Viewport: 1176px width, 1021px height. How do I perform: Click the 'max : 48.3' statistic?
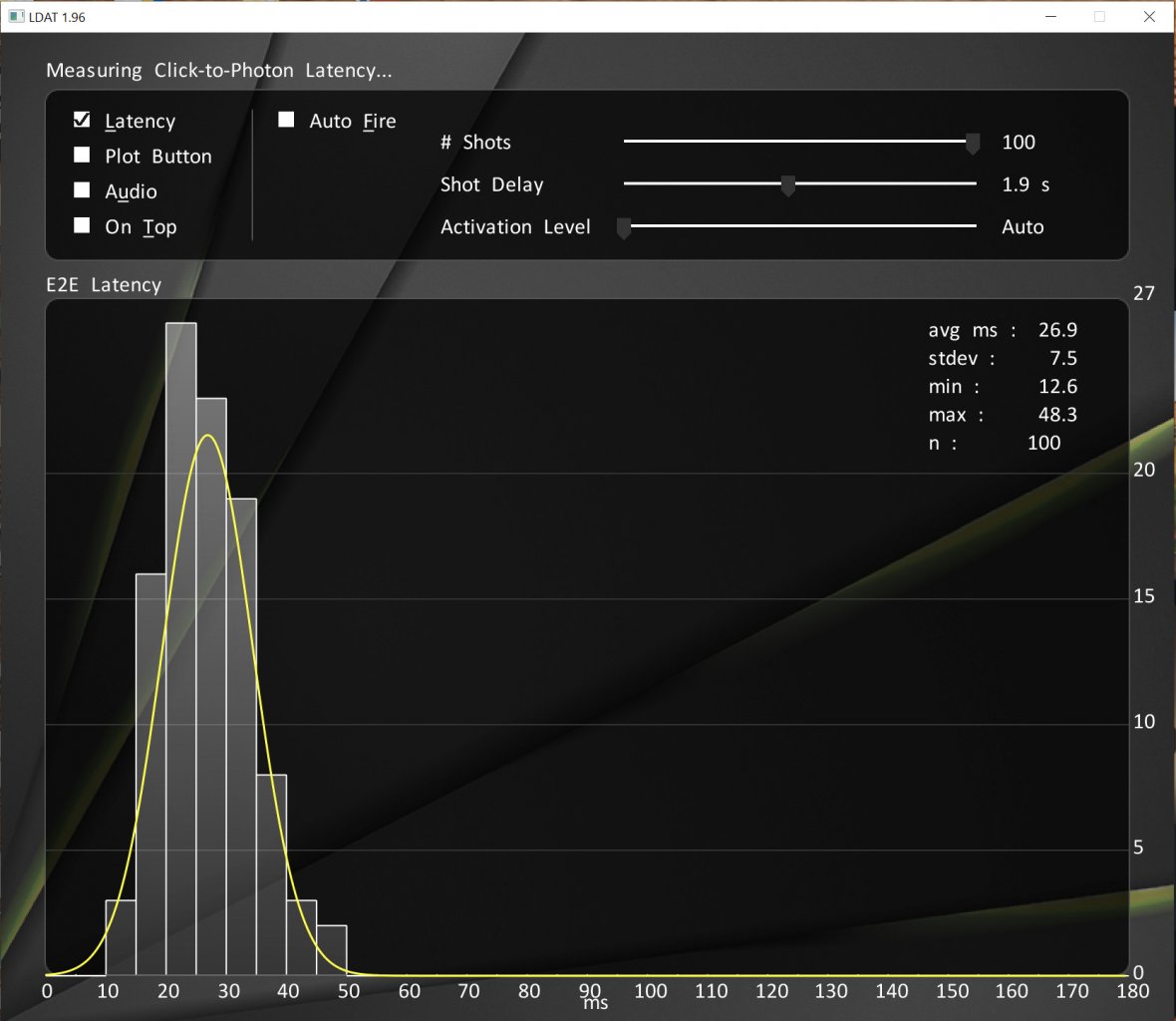(x=1002, y=414)
